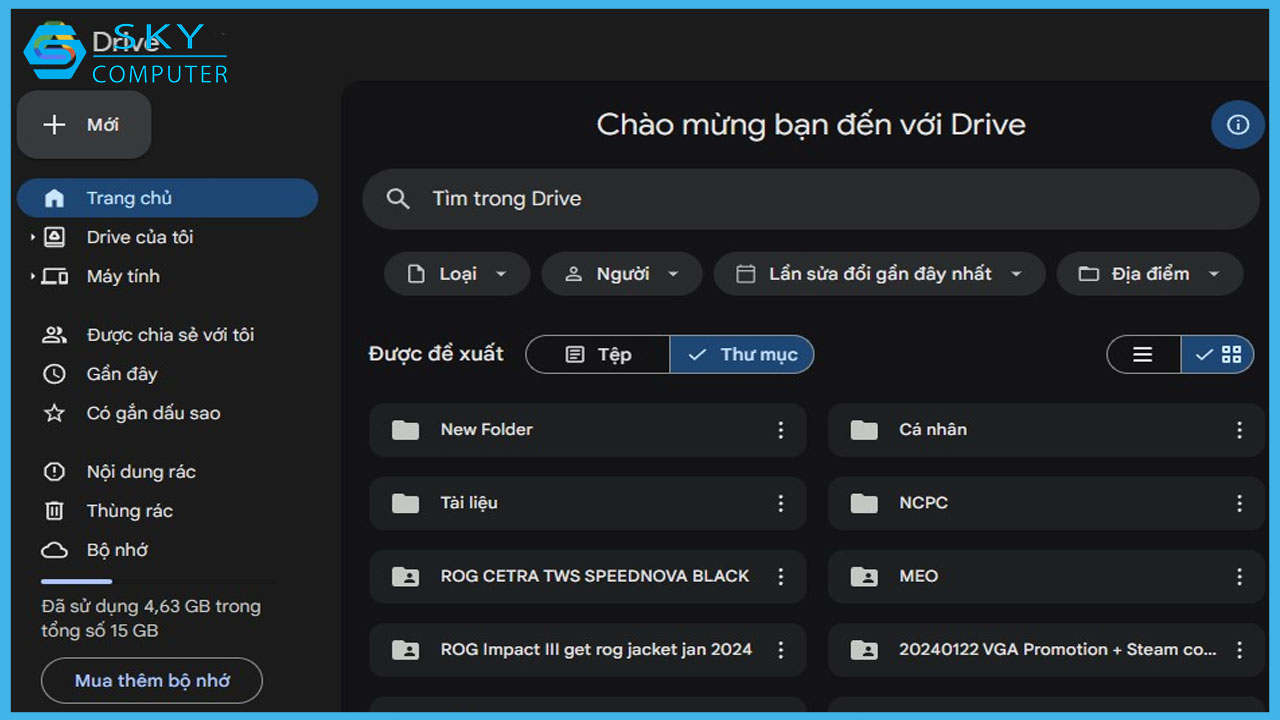Screen dimensions: 1280x720
Task: Switch to grid layout view
Action: [x=1217, y=354]
